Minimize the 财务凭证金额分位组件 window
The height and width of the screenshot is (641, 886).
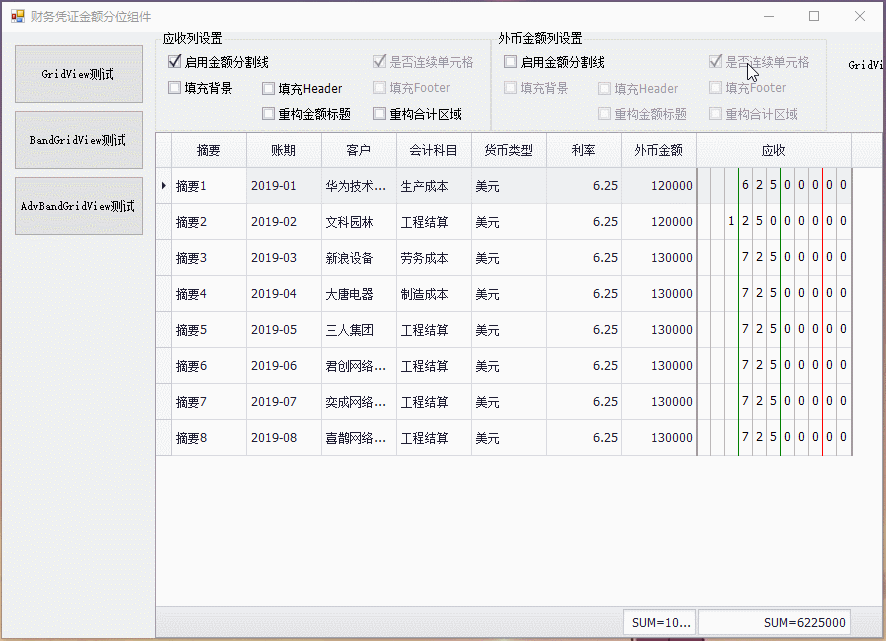[x=769, y=16]
